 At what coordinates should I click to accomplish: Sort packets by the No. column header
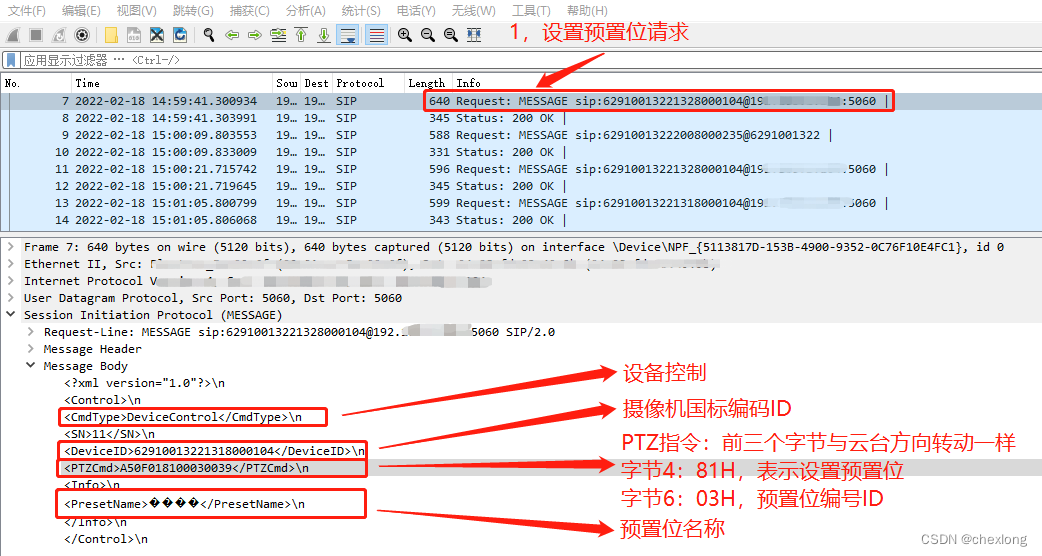(37, 83)
